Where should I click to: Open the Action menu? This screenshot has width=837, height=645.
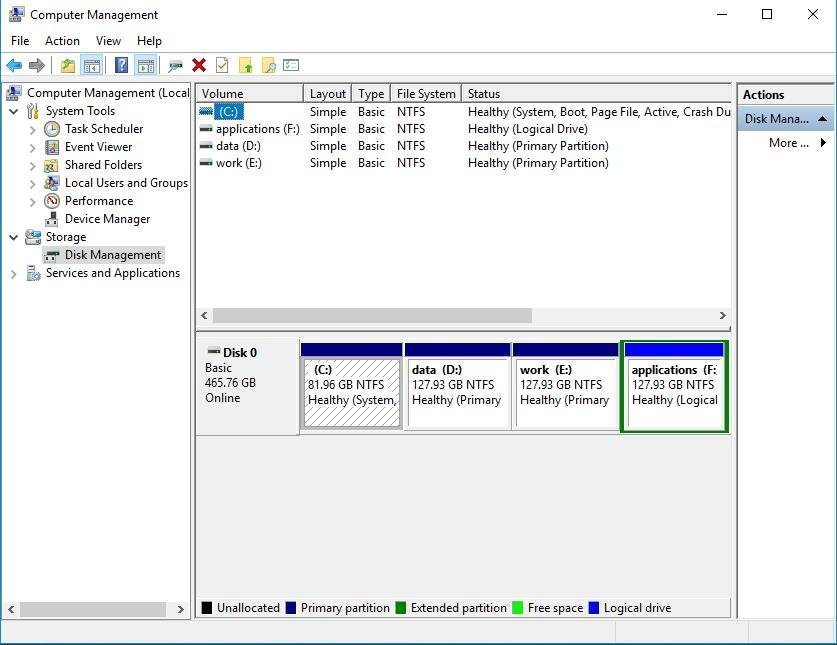(62, 41)
